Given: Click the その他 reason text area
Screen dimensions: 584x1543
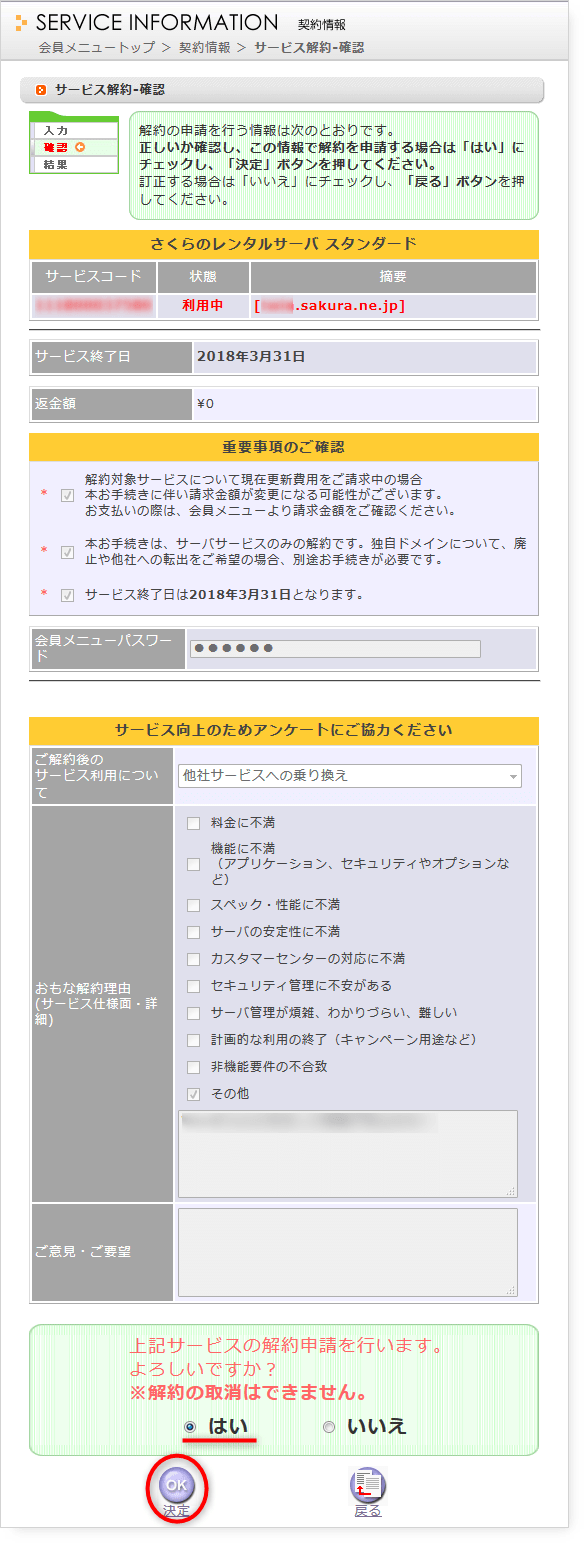Looking at the screenshot, I should point(348,1153).
